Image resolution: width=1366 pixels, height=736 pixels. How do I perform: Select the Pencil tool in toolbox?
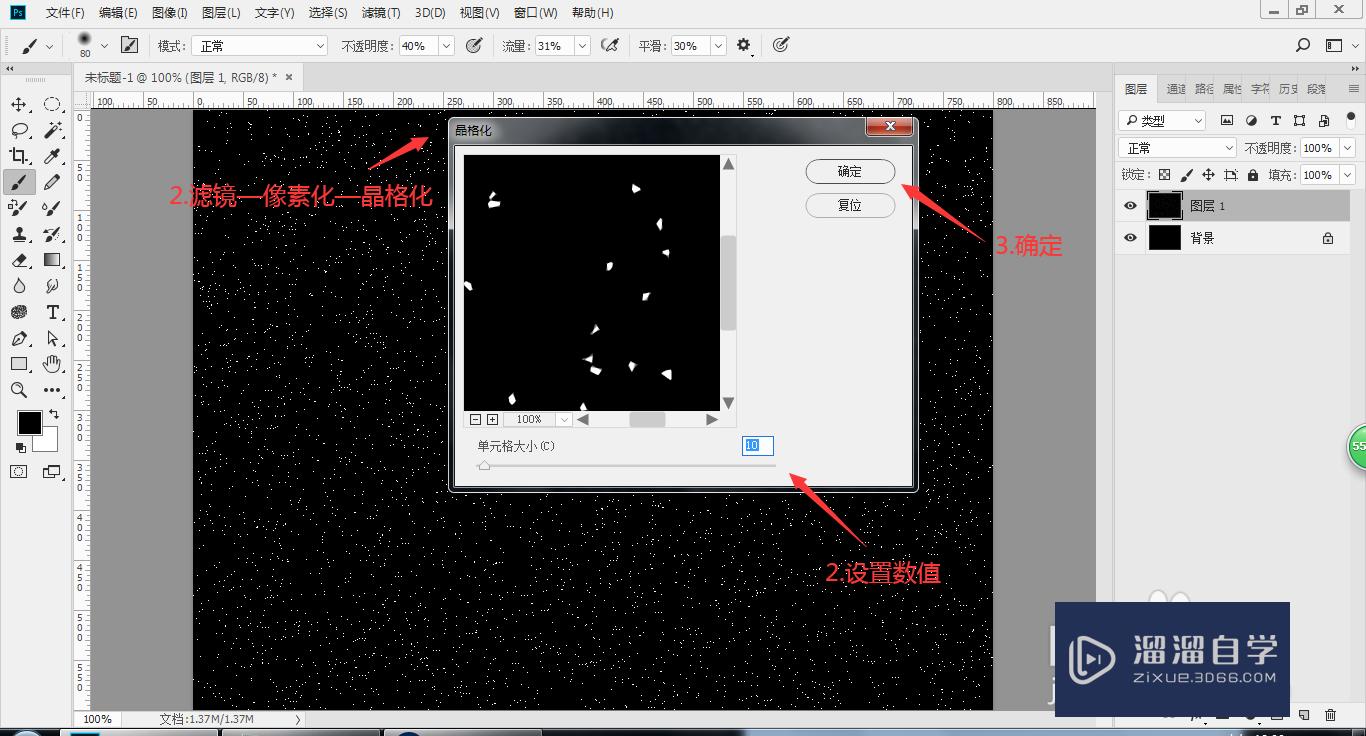(52, 182)
